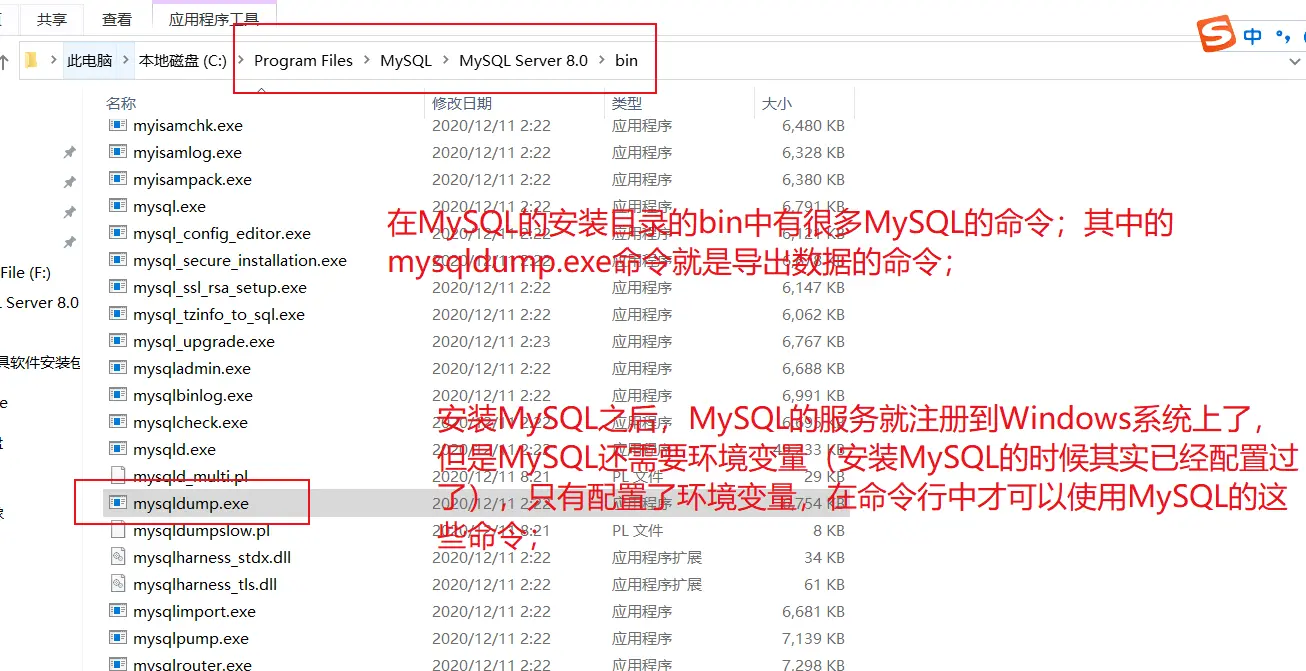The width and height of the screenshot is (1306, 671).
Task: Click size 7,139 KB of mysqlpump.exe
Action: point(813,639)
